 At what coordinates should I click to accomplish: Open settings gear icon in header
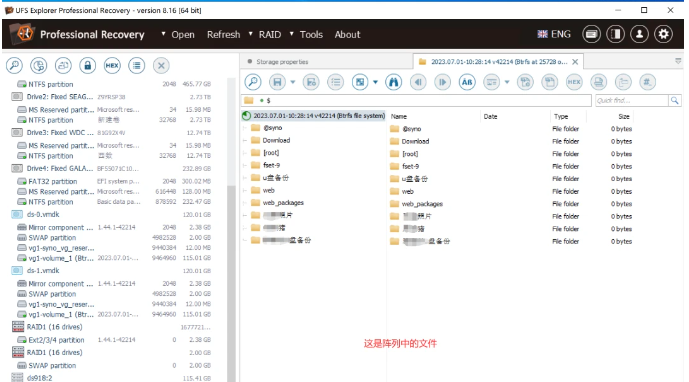[x=664, y=34]
